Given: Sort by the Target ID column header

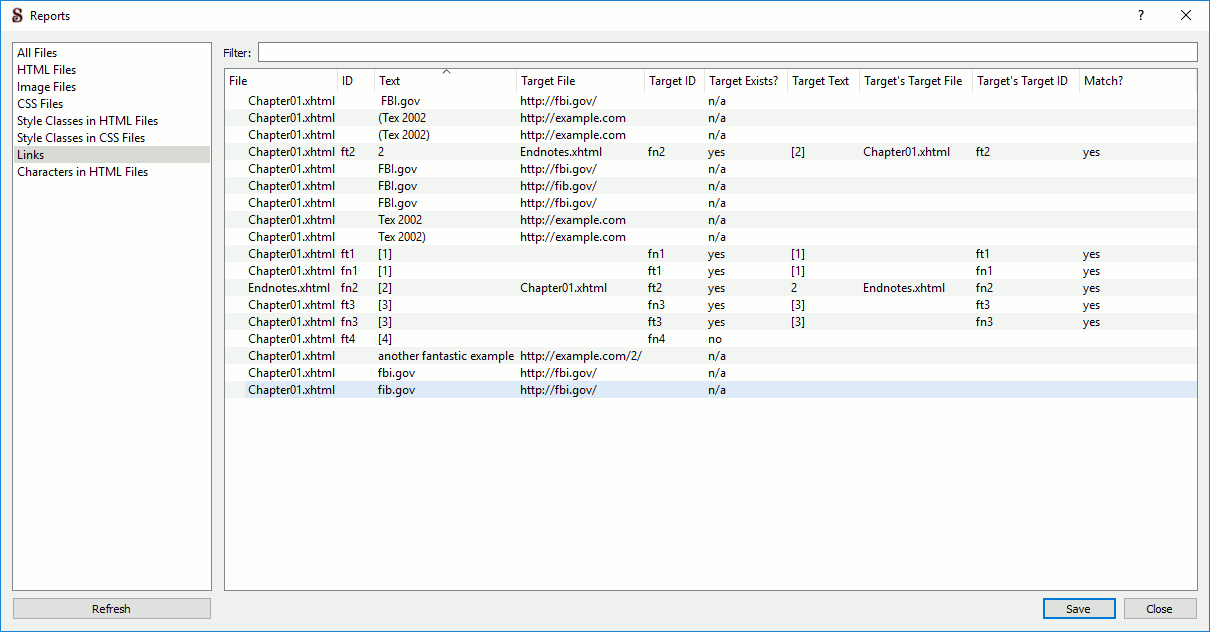Looking at the screenshot, I should tap(675, 81).
